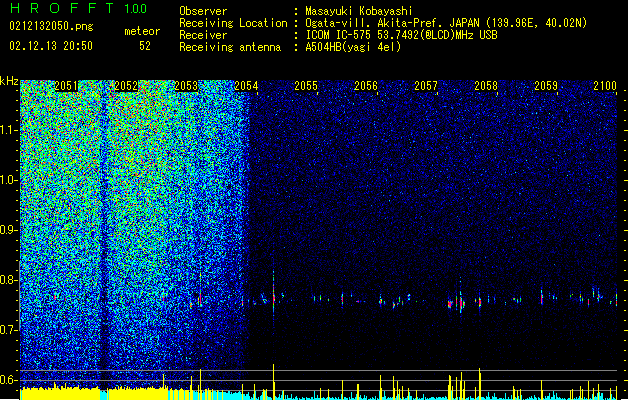Click the 'Observer' field label
Image resolution: width=629 pixels, height=400 pixels.
(x=203, y=11)
